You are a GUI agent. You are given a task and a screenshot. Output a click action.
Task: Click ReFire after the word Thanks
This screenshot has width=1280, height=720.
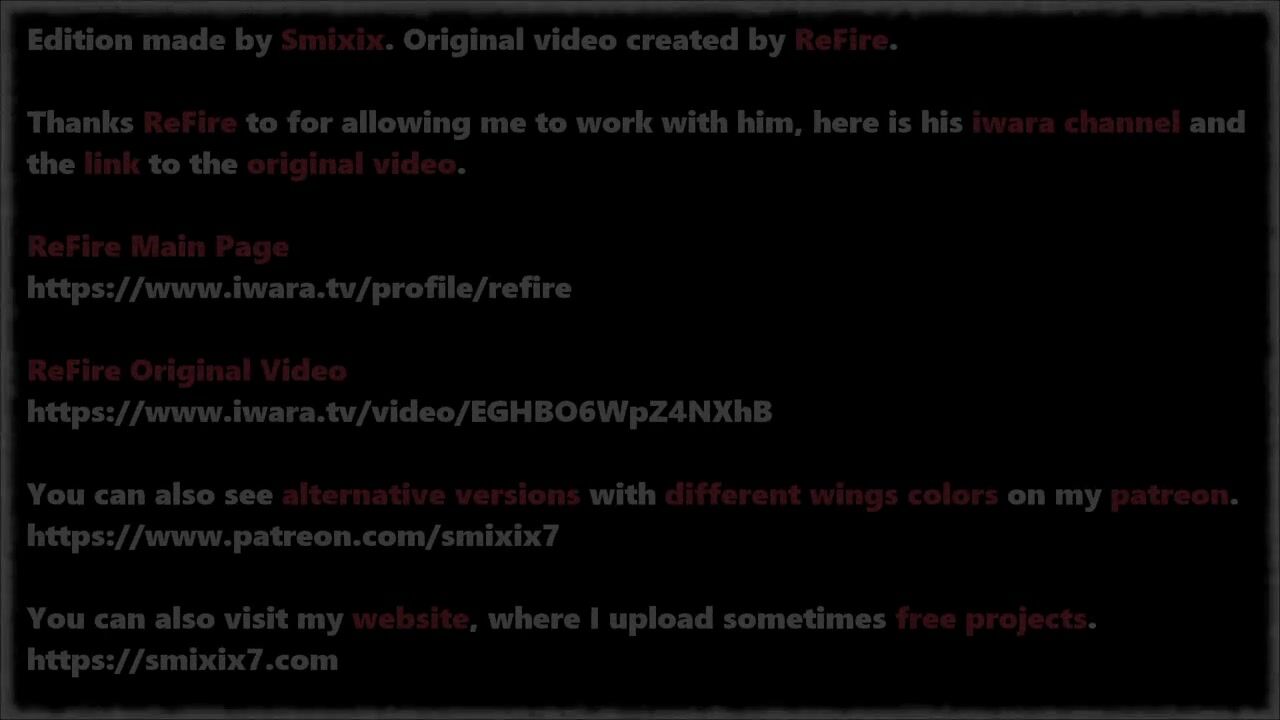coord(190,122)
